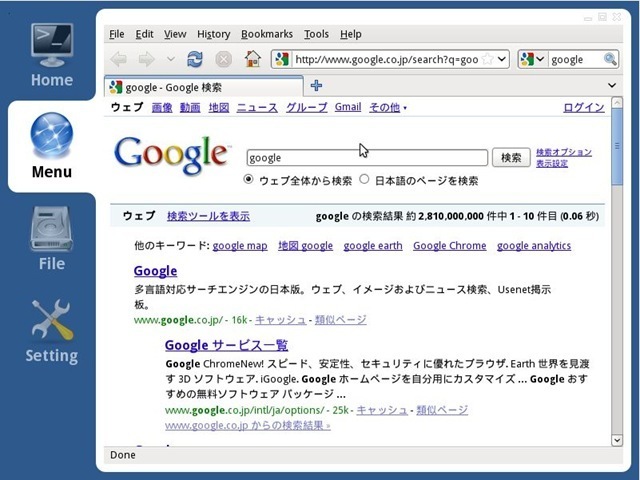Image resolution: width=640 pixels, height=480 pixels.
Task: Click related keyword Google Chrome
Action: coord(449,246)
